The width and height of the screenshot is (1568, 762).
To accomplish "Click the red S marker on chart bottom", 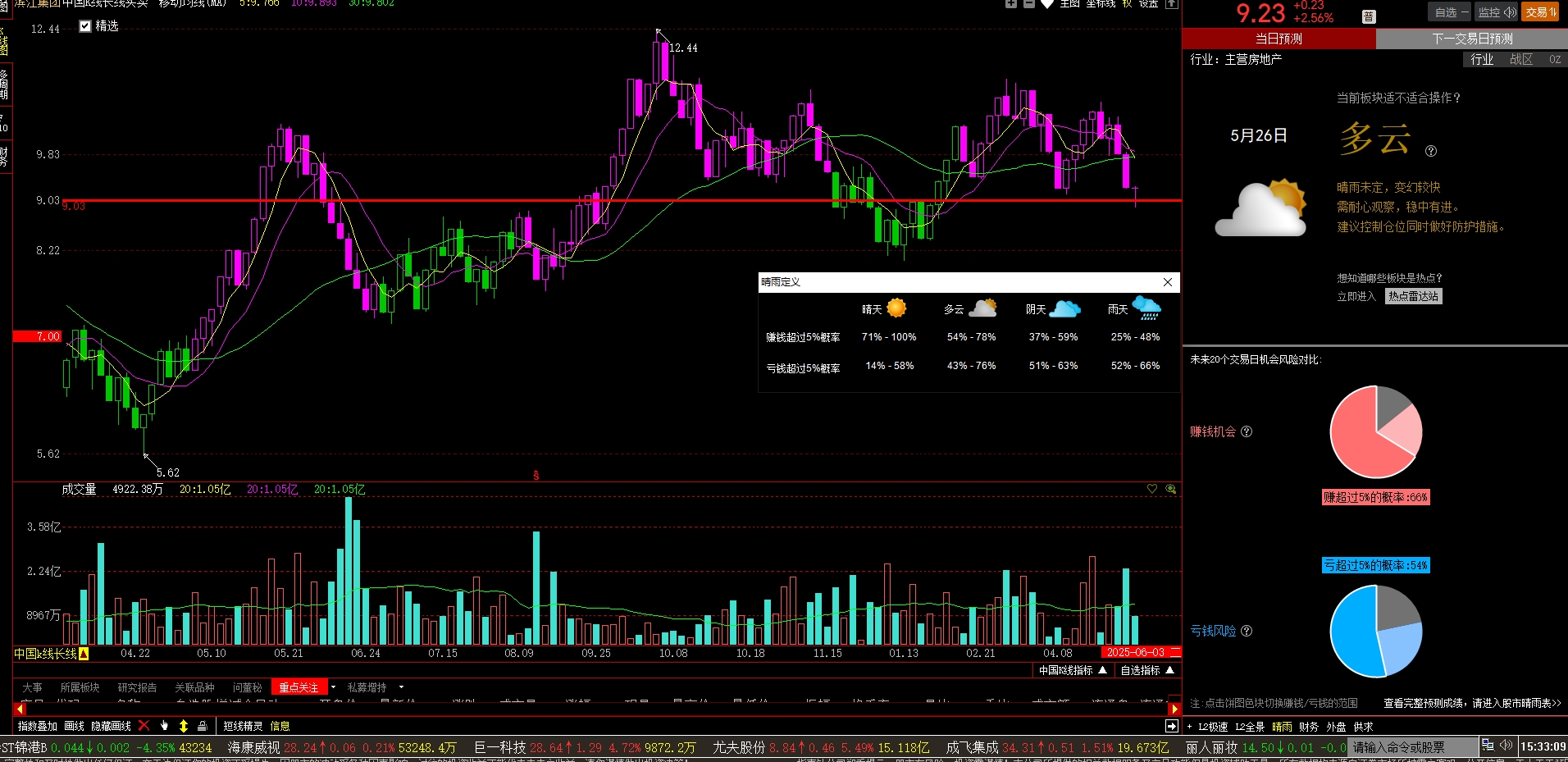I will pos(536,475).
